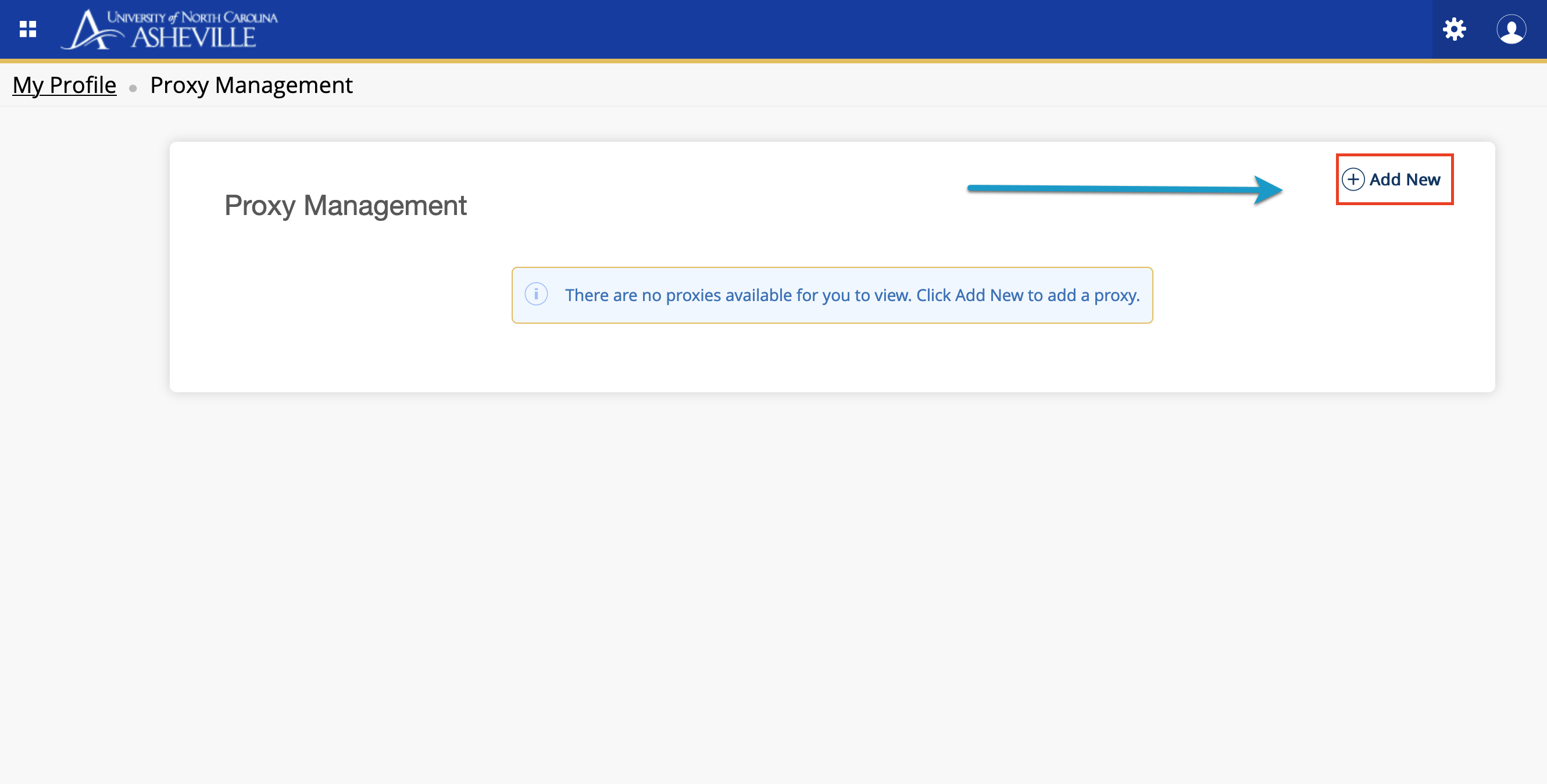Viewport: 1547px width, 784px height.
Task: Open the settings gear icon
Action: 1454,29
